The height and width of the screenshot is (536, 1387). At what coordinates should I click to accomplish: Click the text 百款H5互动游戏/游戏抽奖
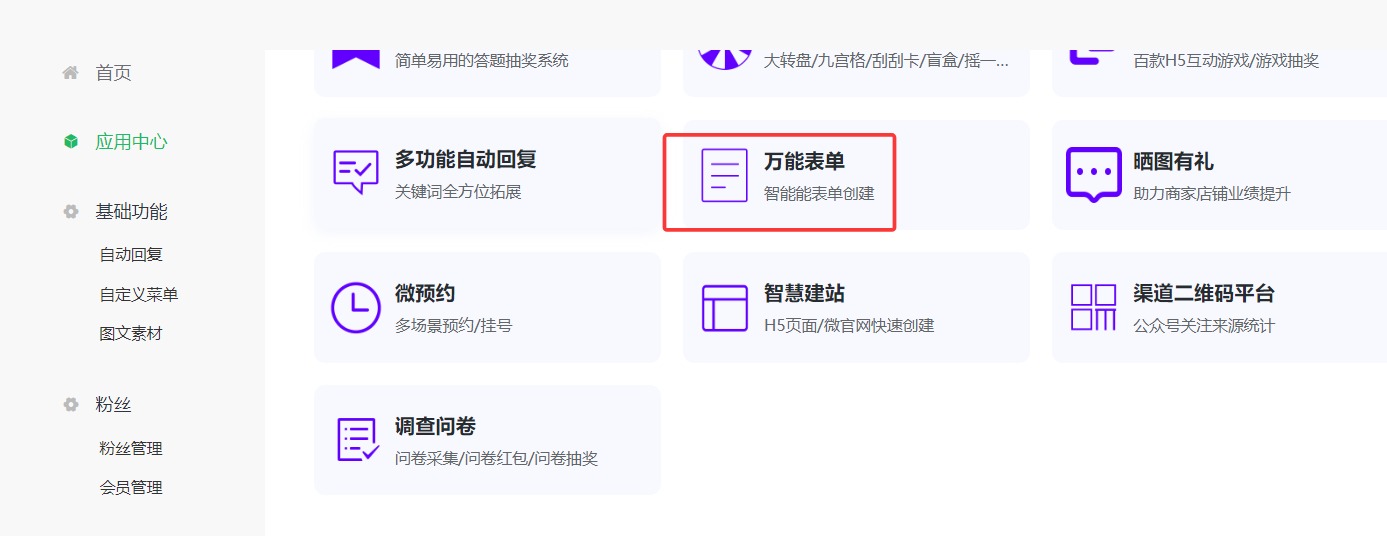point(1226,61)
